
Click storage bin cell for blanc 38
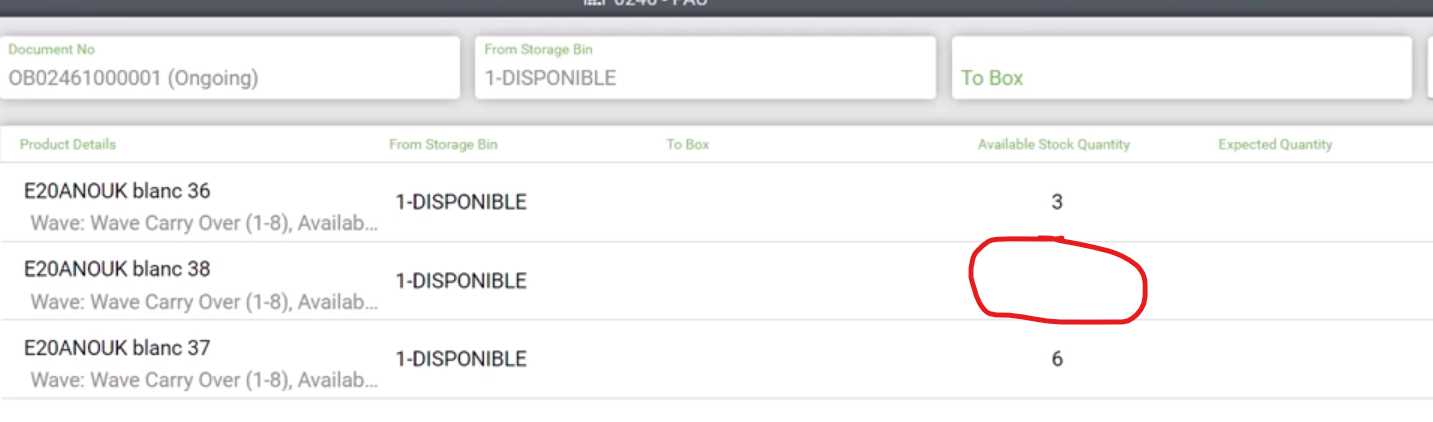click(461, 281)
